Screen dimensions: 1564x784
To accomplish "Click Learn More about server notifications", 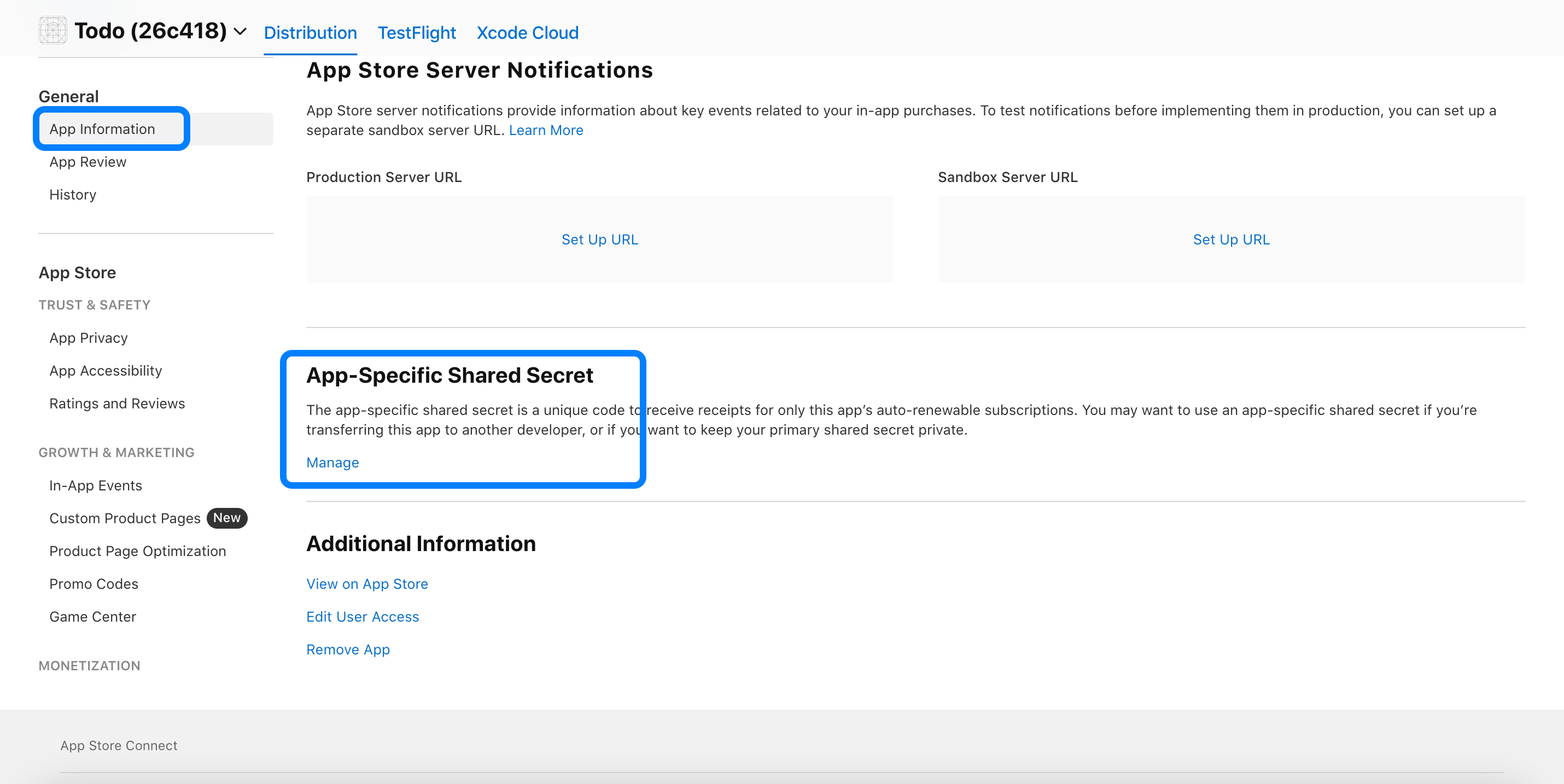I will tap(545, 131).
